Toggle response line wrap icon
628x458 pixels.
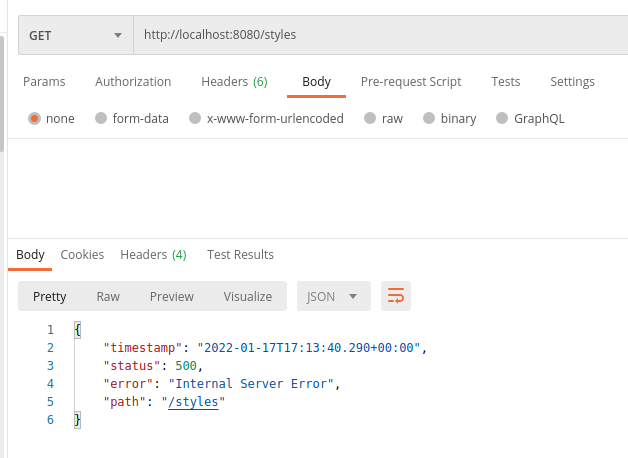click(x=396, y=296)
